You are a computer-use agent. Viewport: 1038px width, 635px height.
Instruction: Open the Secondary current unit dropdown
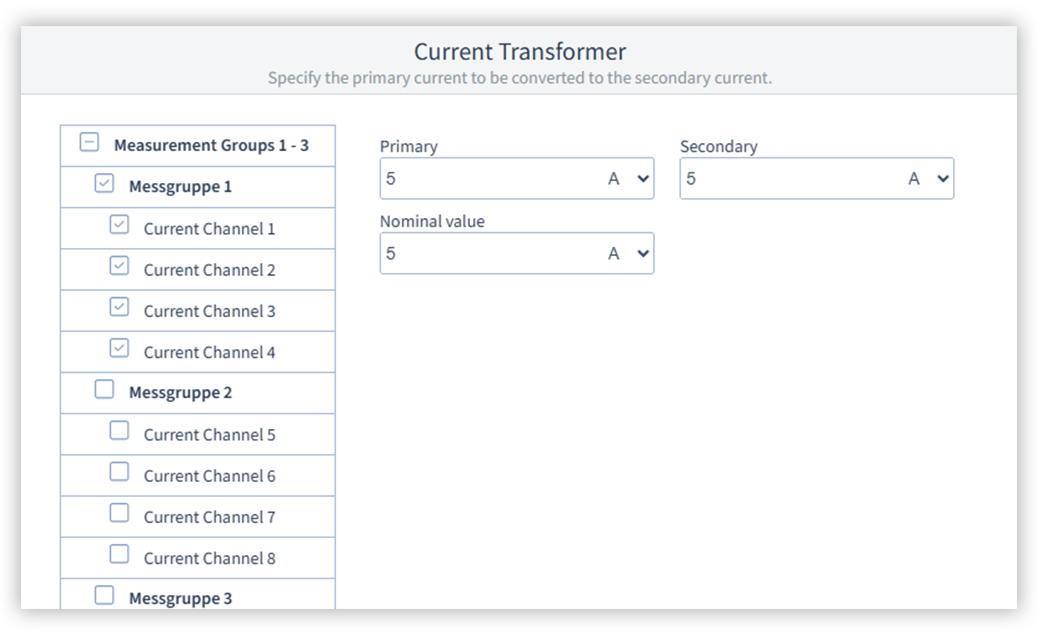[x=929, y=179]
